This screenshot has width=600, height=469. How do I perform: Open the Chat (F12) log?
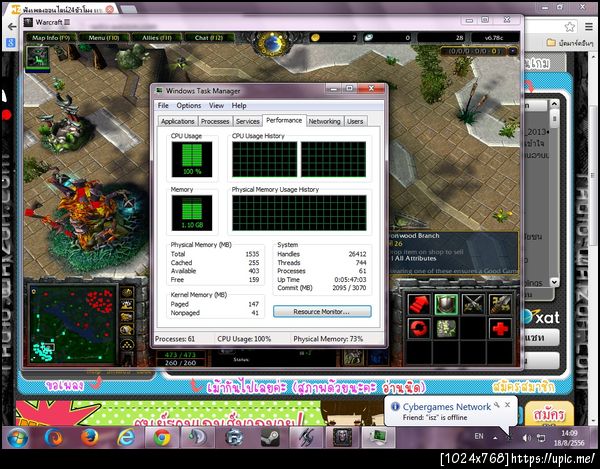coord(209,37)
